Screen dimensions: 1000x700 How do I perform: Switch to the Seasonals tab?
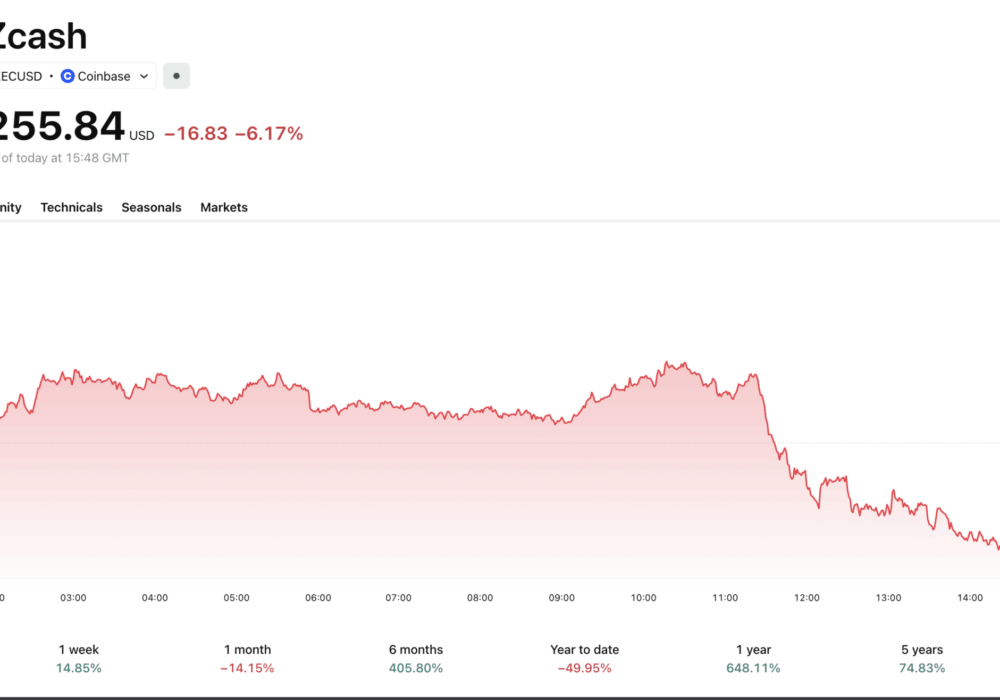[151, 207]
